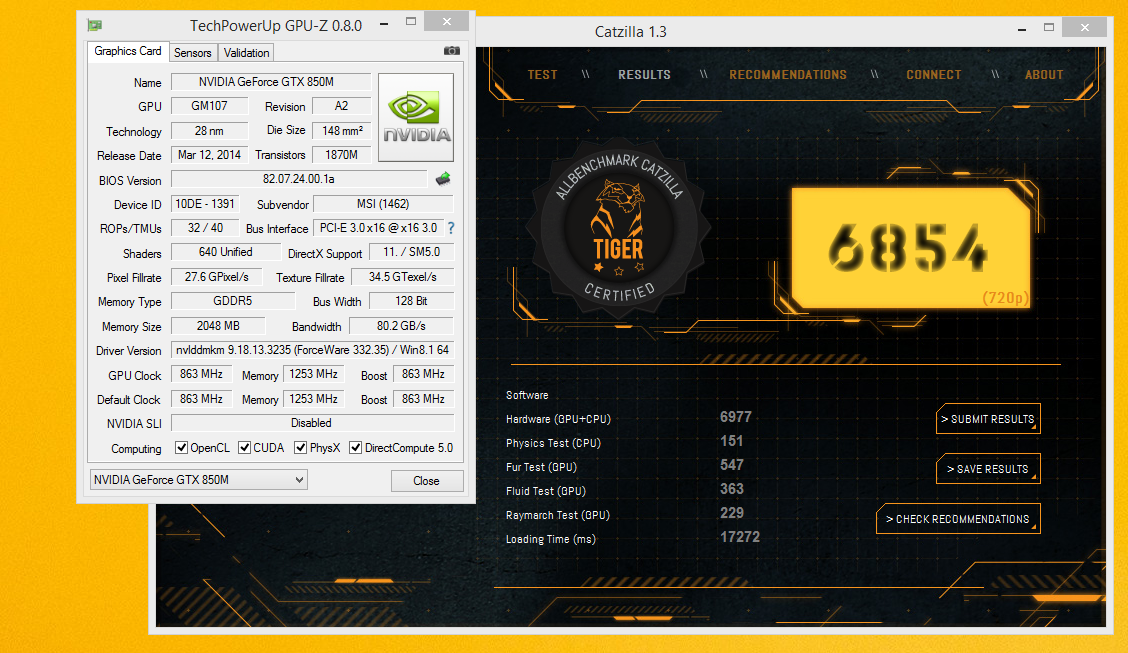The width and height of the screenshot is (1128, 653).
Task: Click the 6854 score display in Catzilla
Action: 911,248
